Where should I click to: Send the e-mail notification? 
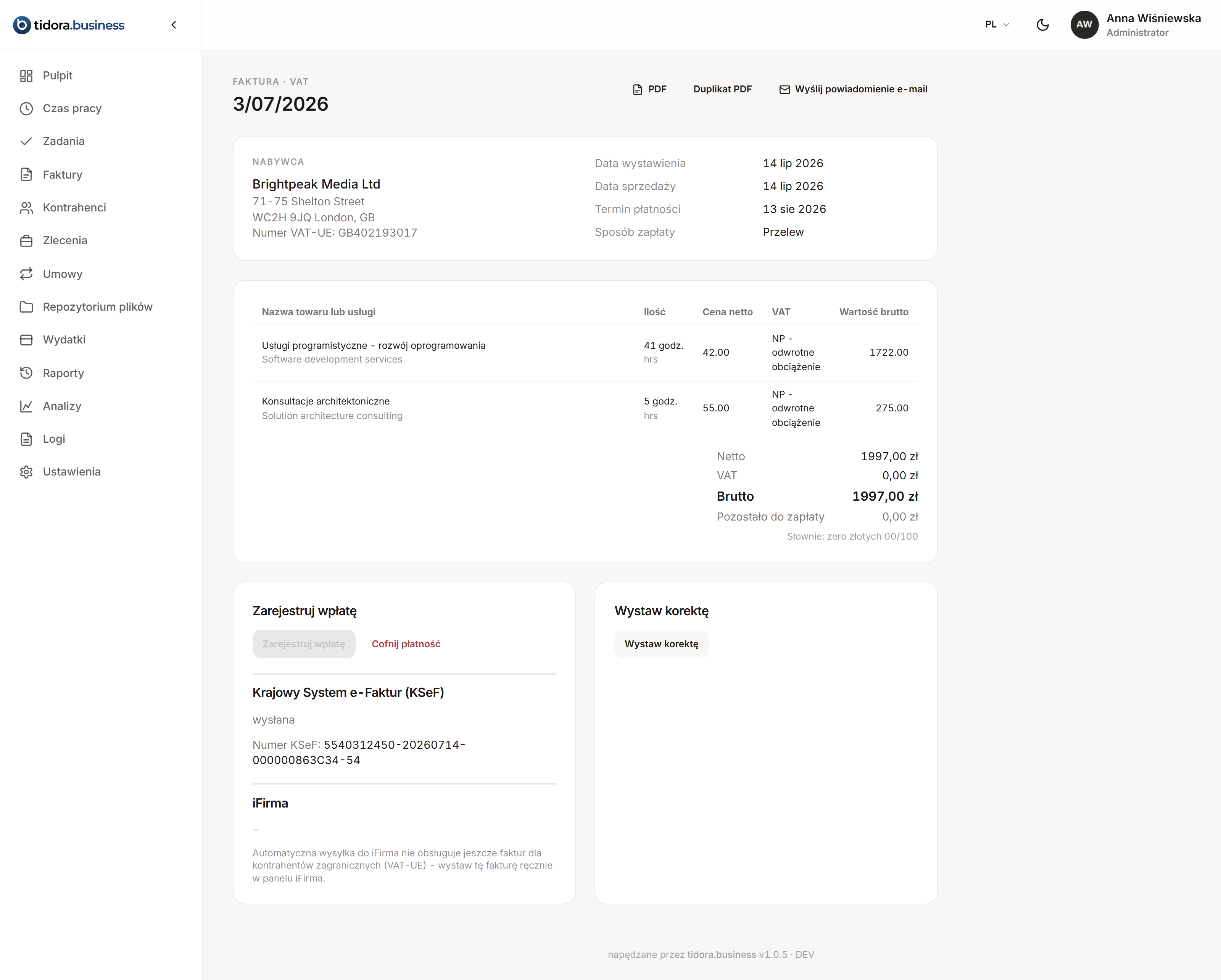pos(853,89)
